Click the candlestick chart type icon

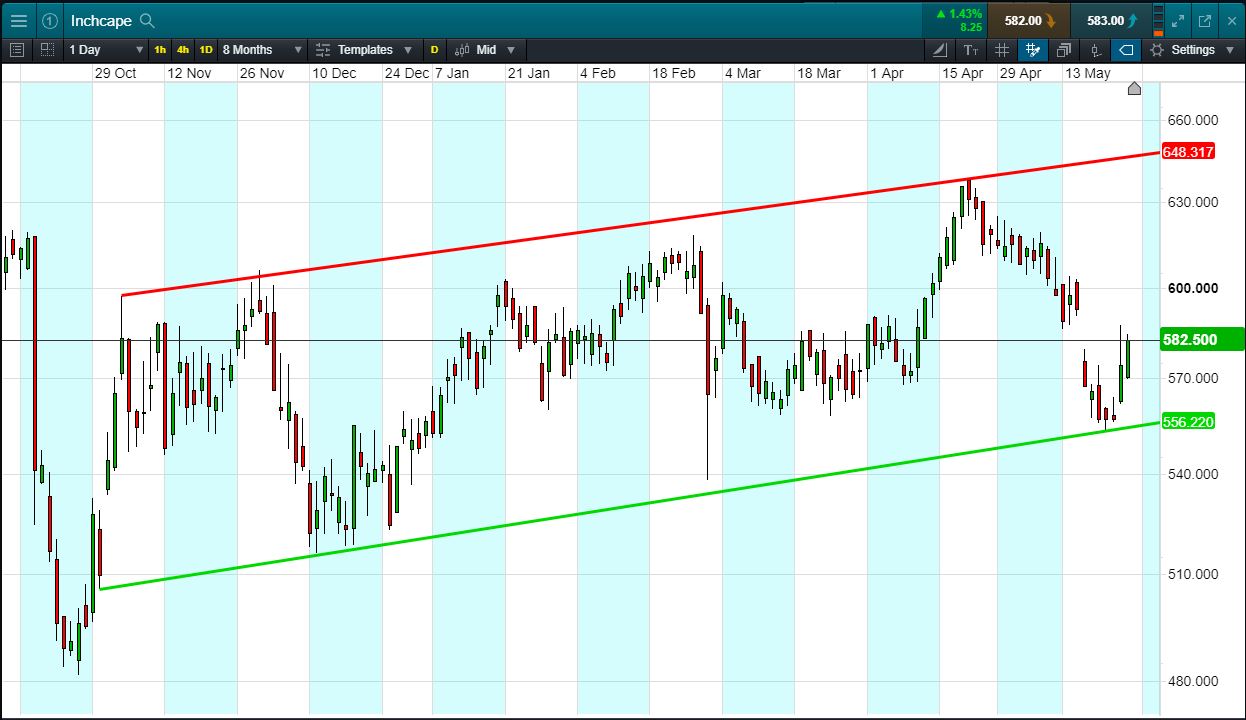coord(462,49)
